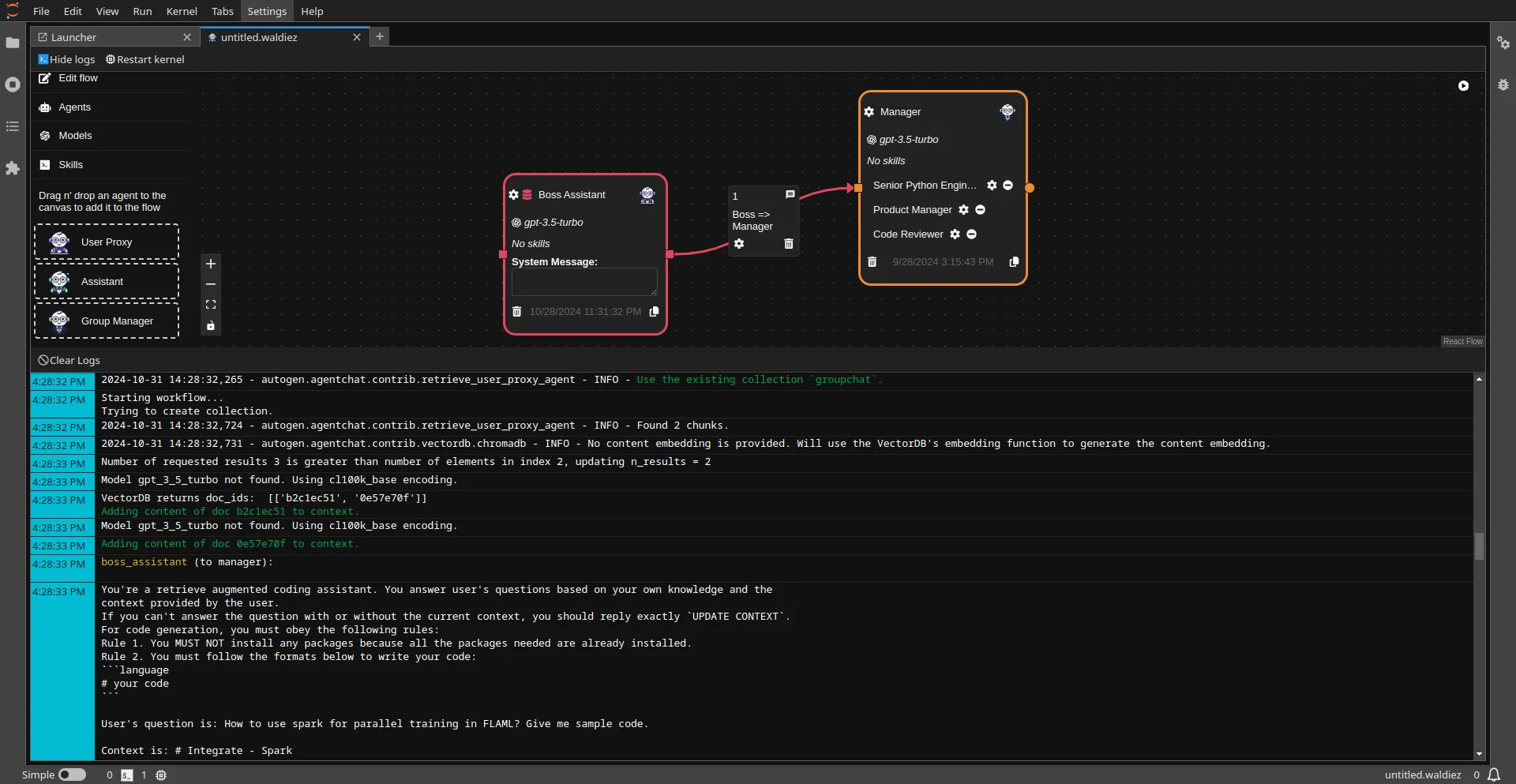The height and width of the screenshot is (784, 1516).
Task: Click the edge message icon
Action: click(x=790, y=194)
